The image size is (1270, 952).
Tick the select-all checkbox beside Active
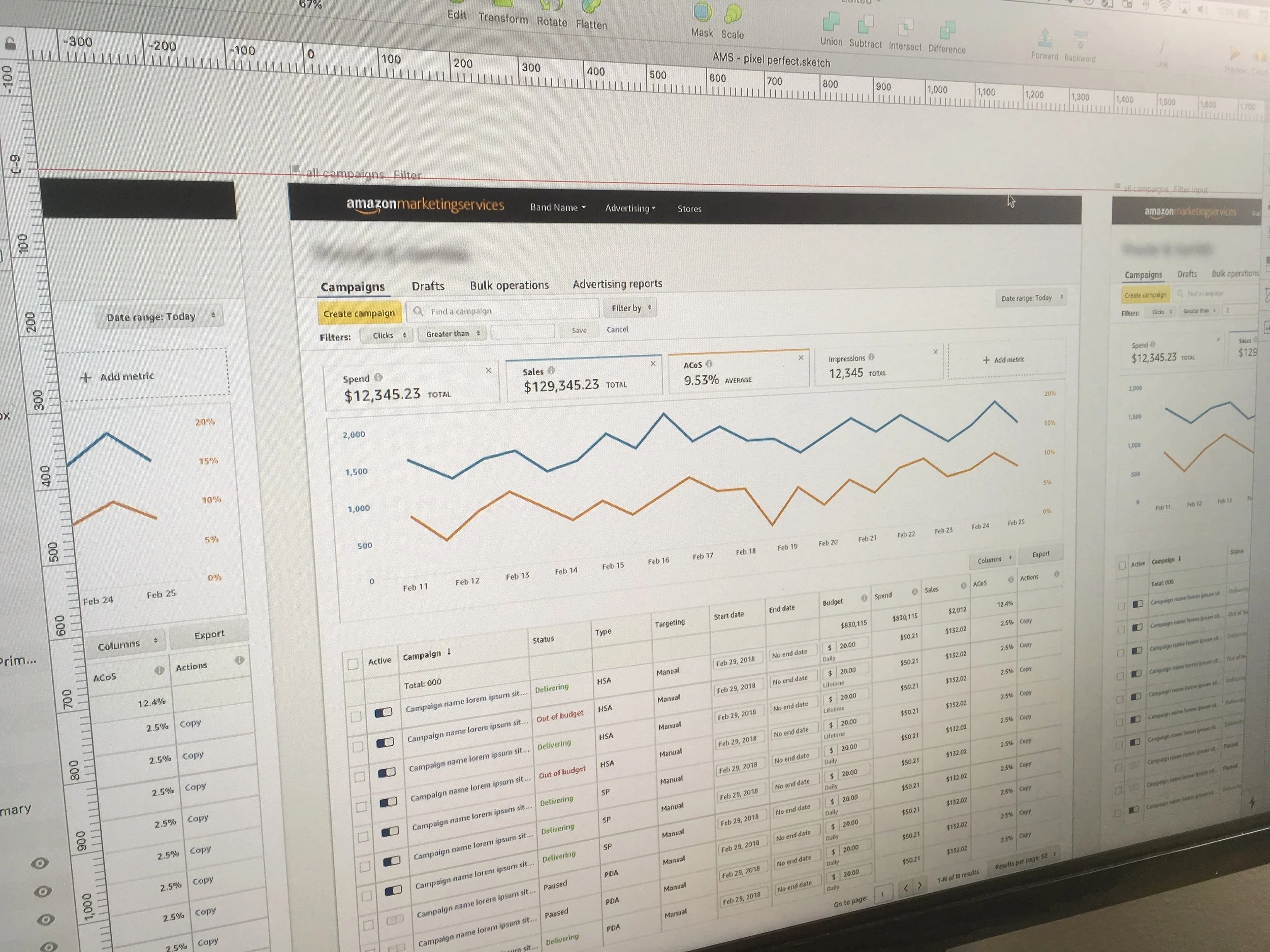coord(353,664)
